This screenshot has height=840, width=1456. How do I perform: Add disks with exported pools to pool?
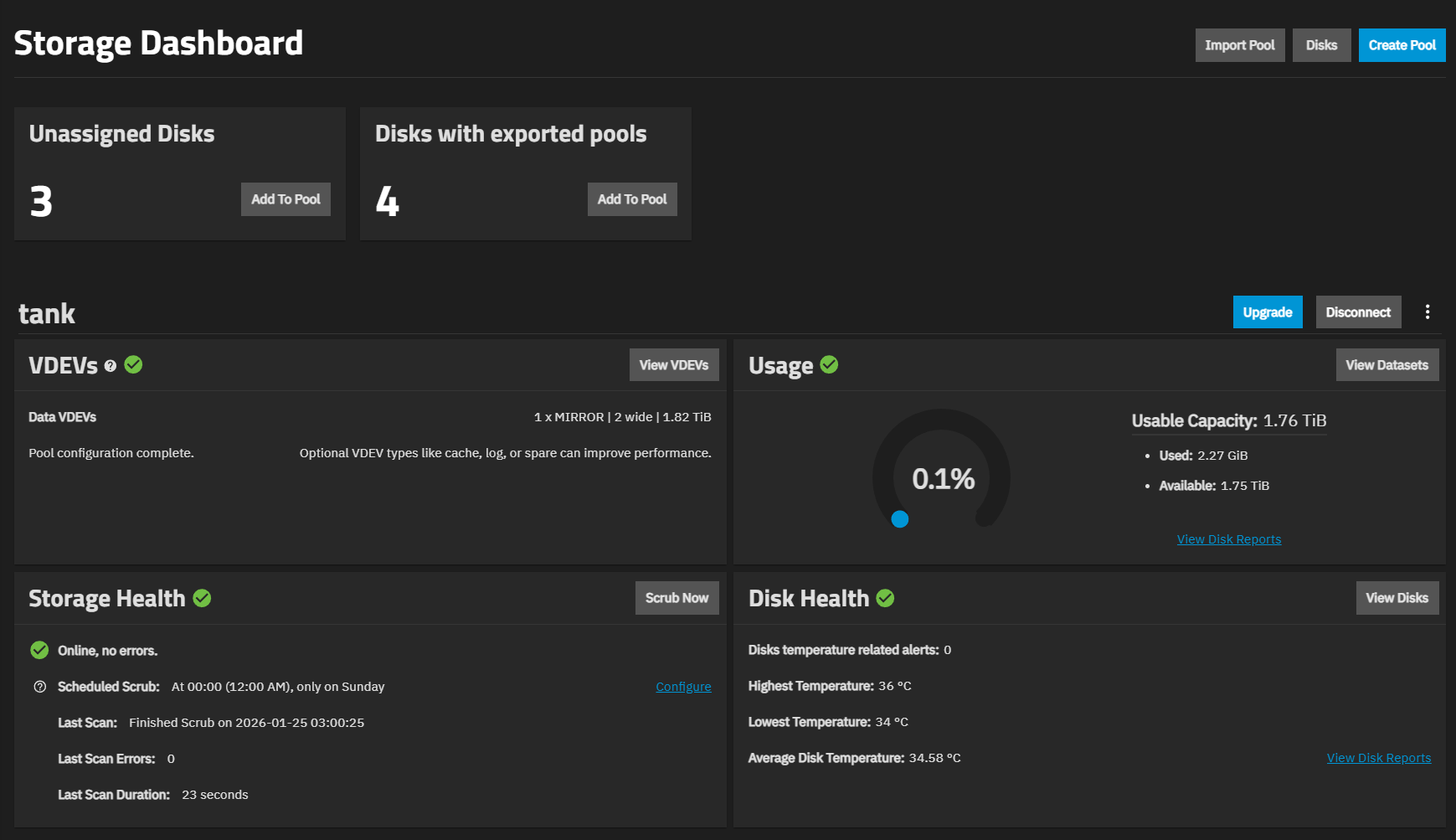(x=632, y=199)
